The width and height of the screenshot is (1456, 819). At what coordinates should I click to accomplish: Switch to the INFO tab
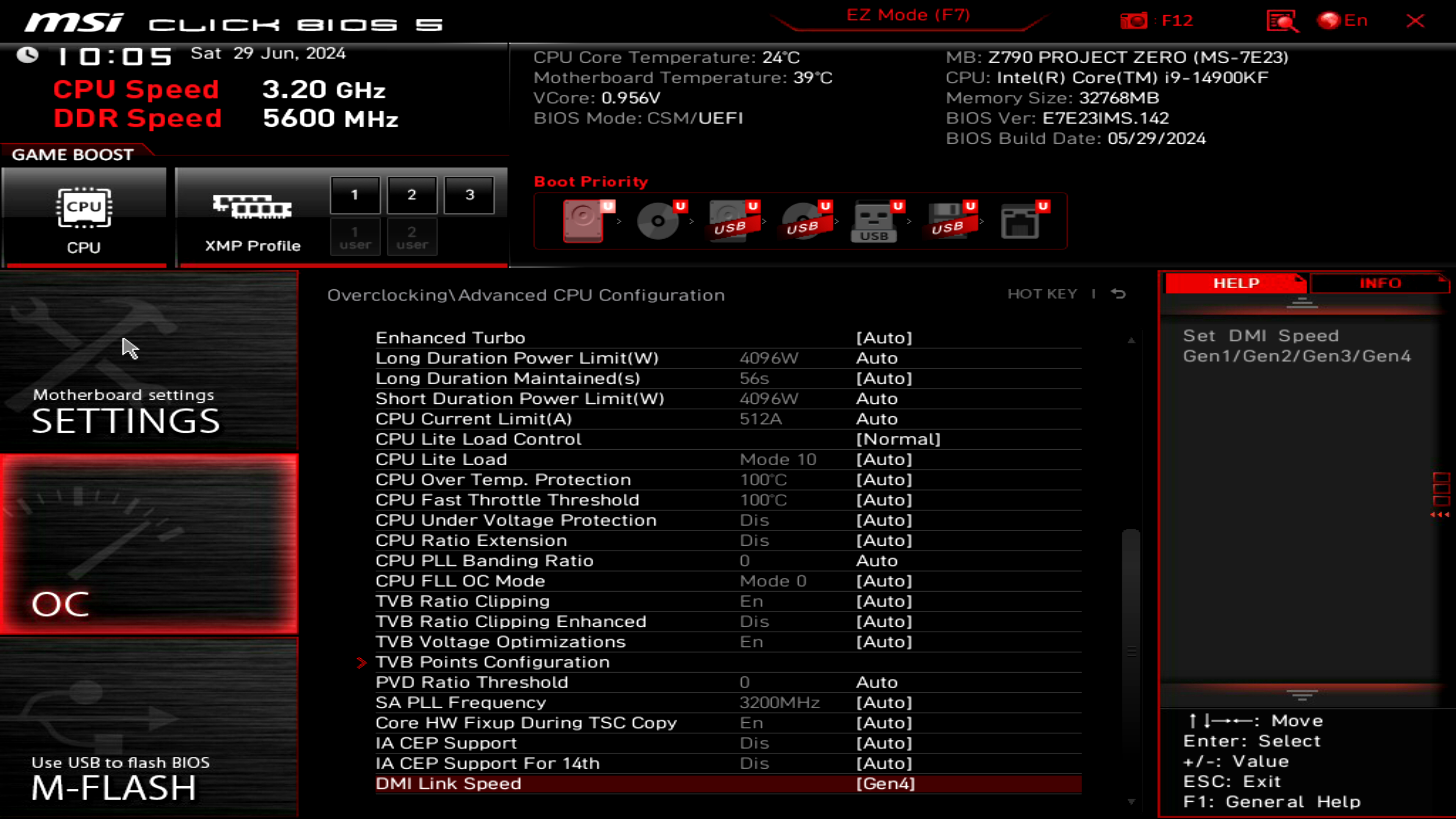coord(1379,283)
